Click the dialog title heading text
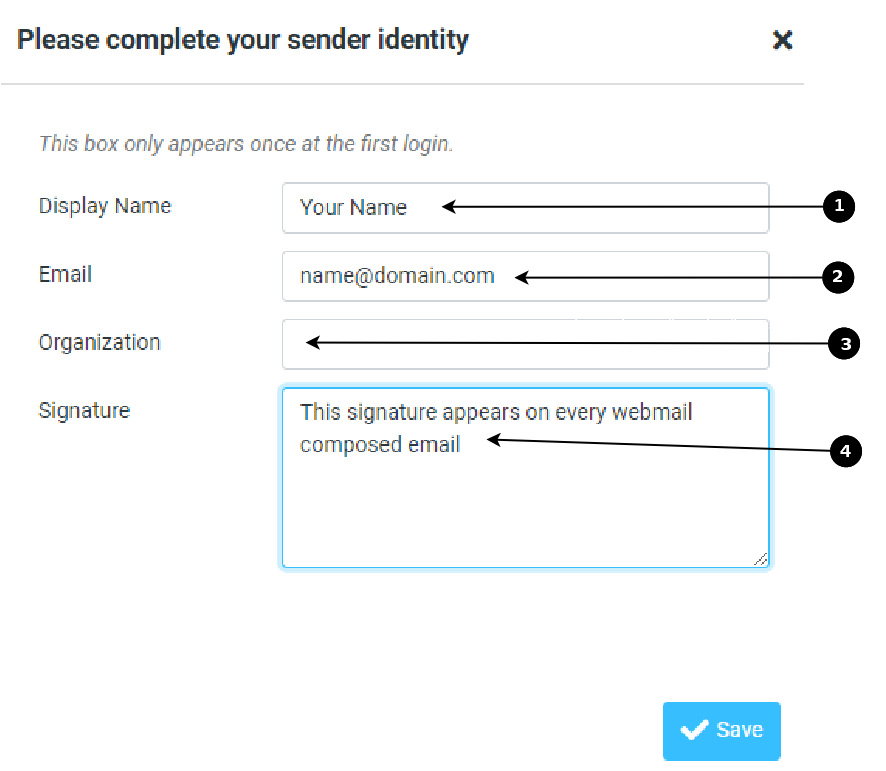The width and height of the screenshot is (886, 771). (242, 41)
